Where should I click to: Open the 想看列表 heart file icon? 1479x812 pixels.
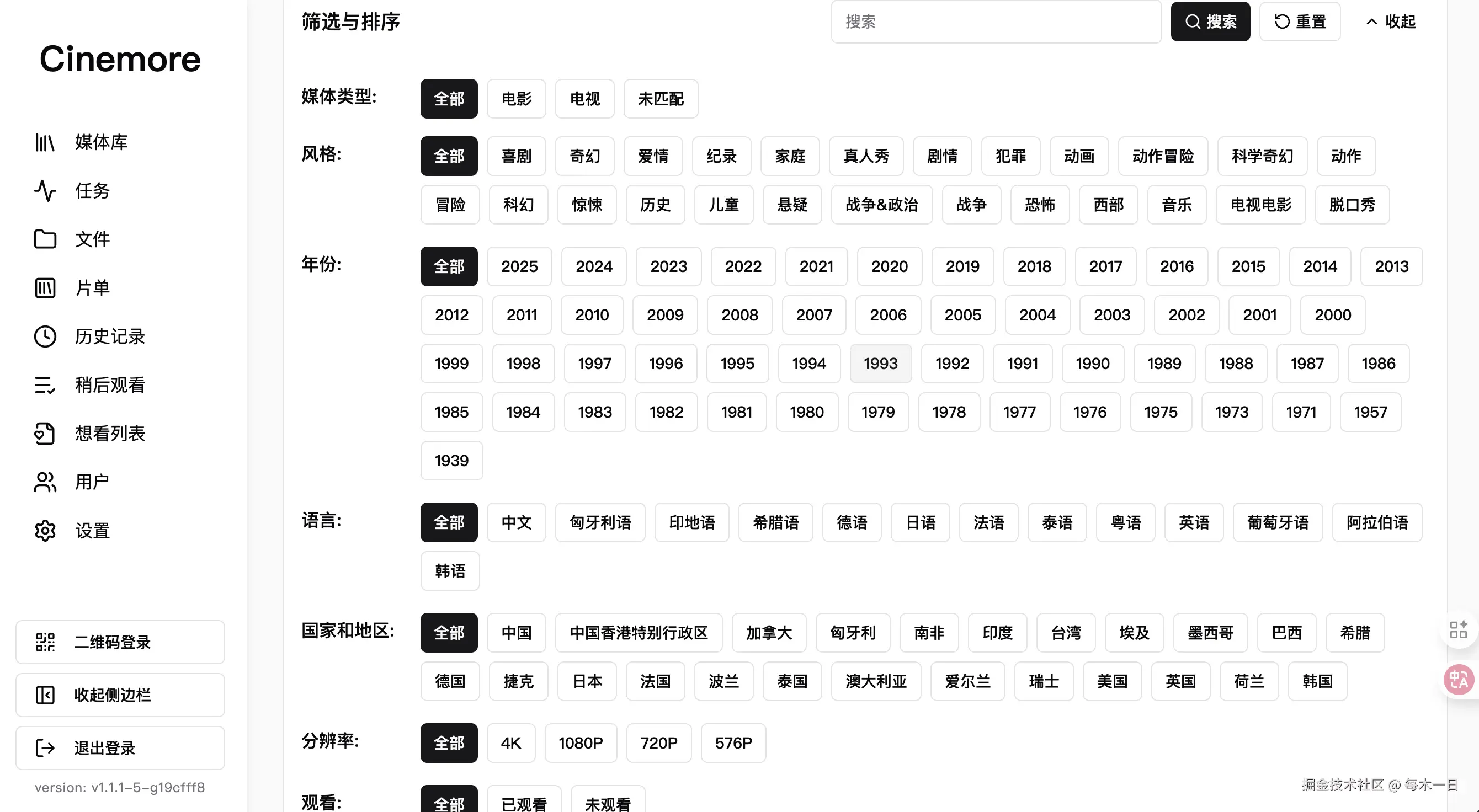click(44, 433)
